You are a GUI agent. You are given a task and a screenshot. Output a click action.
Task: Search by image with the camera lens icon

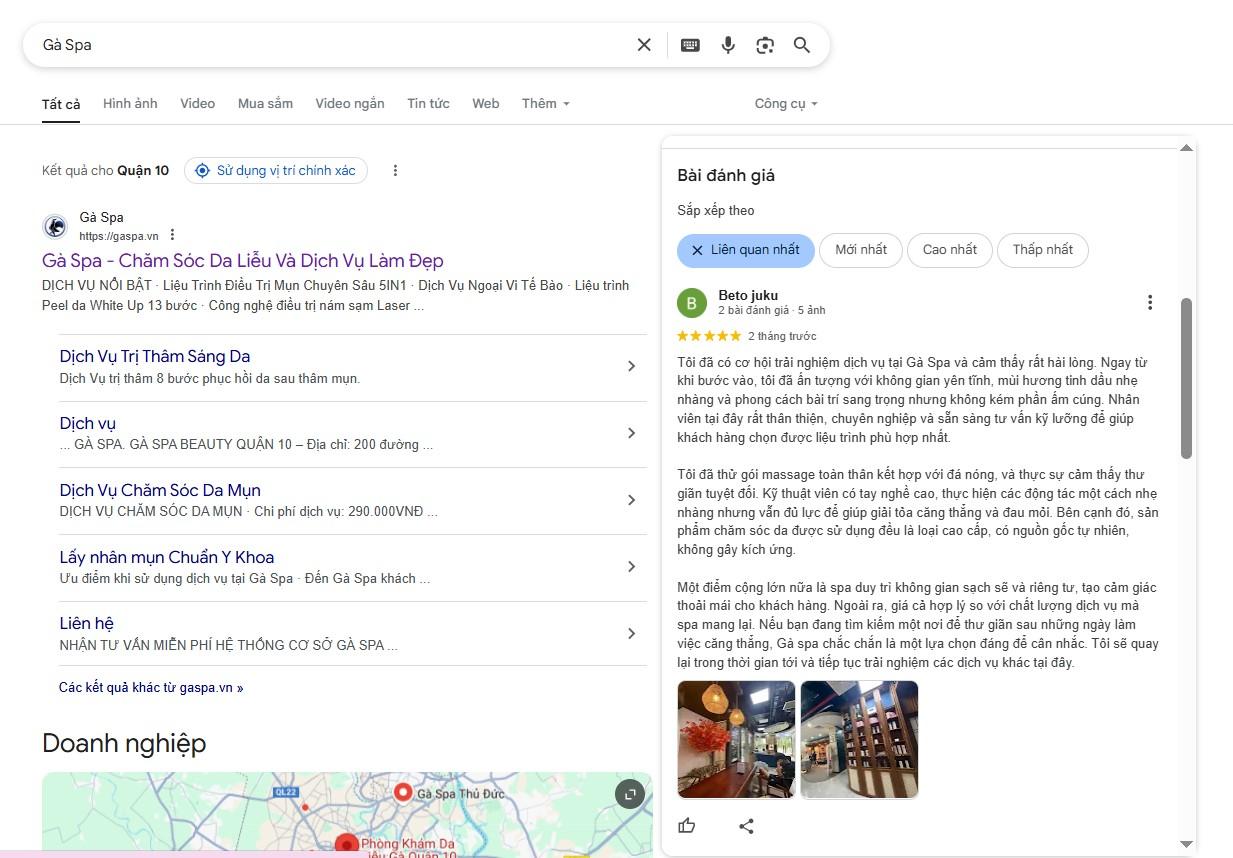point(765,45)
